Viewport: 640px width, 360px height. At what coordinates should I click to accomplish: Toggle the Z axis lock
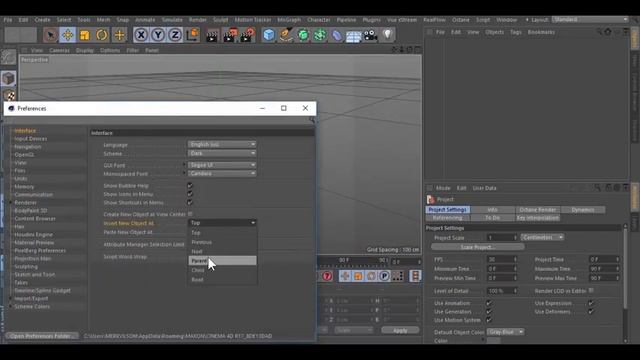(x=175, y=35)
